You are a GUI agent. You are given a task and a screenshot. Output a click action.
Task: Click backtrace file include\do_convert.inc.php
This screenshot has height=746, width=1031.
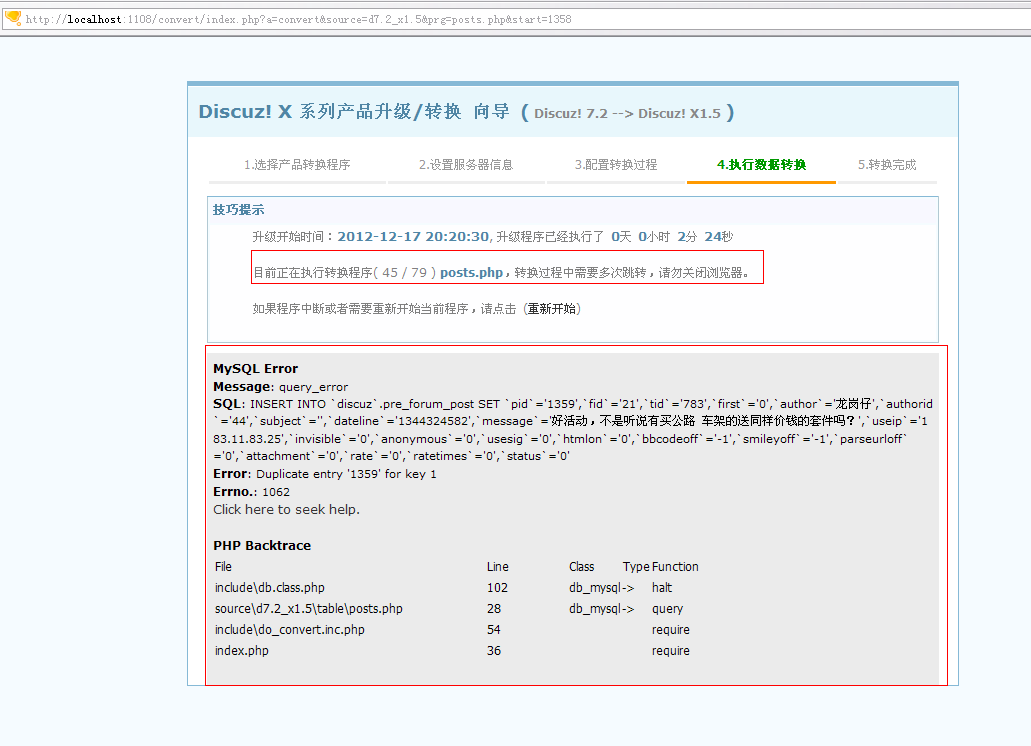pyautogui.click(x=289, y=630)
